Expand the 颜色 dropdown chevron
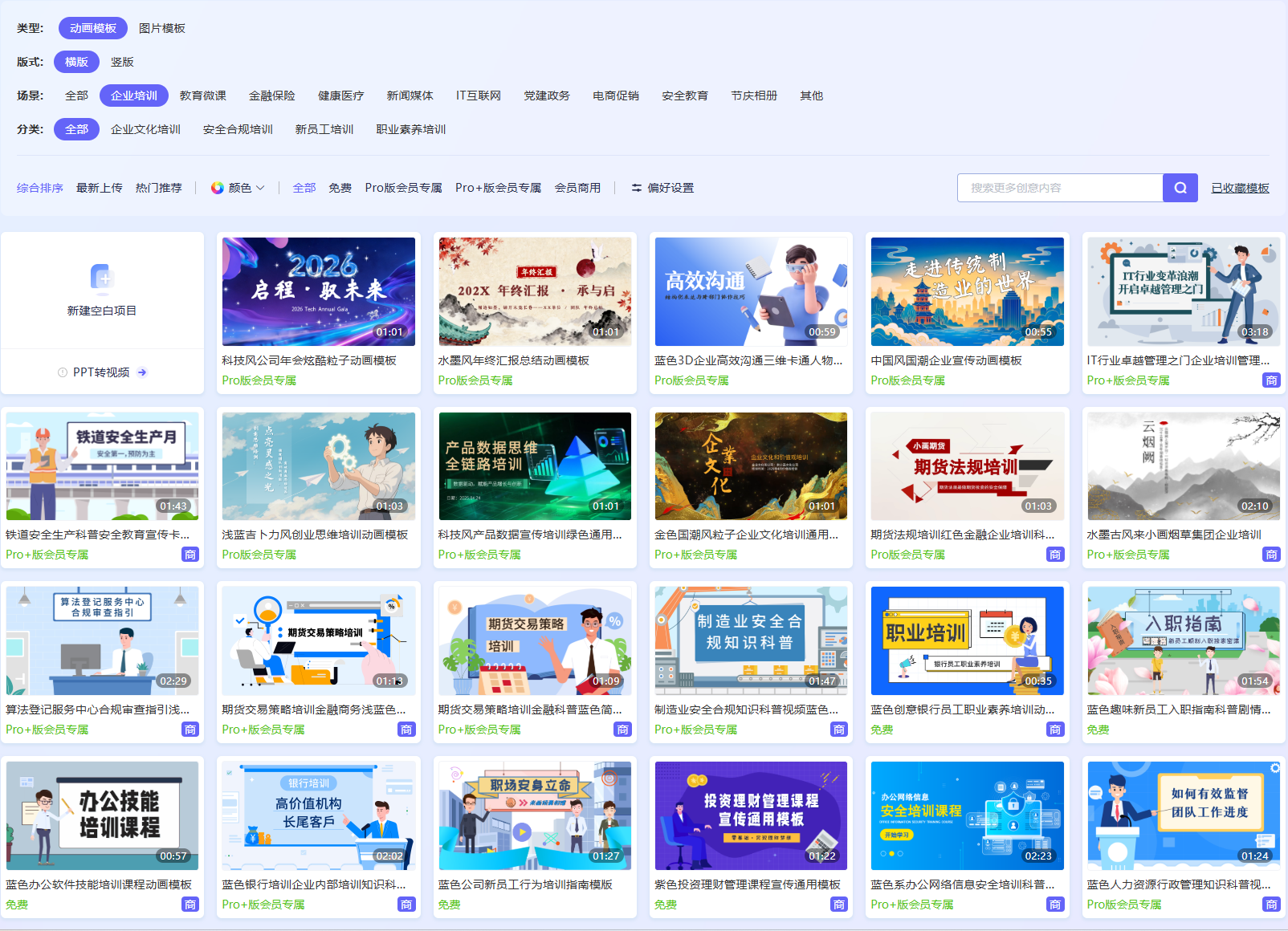The image size is (1288, 931). pyautogui.click(x=260, y=188)
